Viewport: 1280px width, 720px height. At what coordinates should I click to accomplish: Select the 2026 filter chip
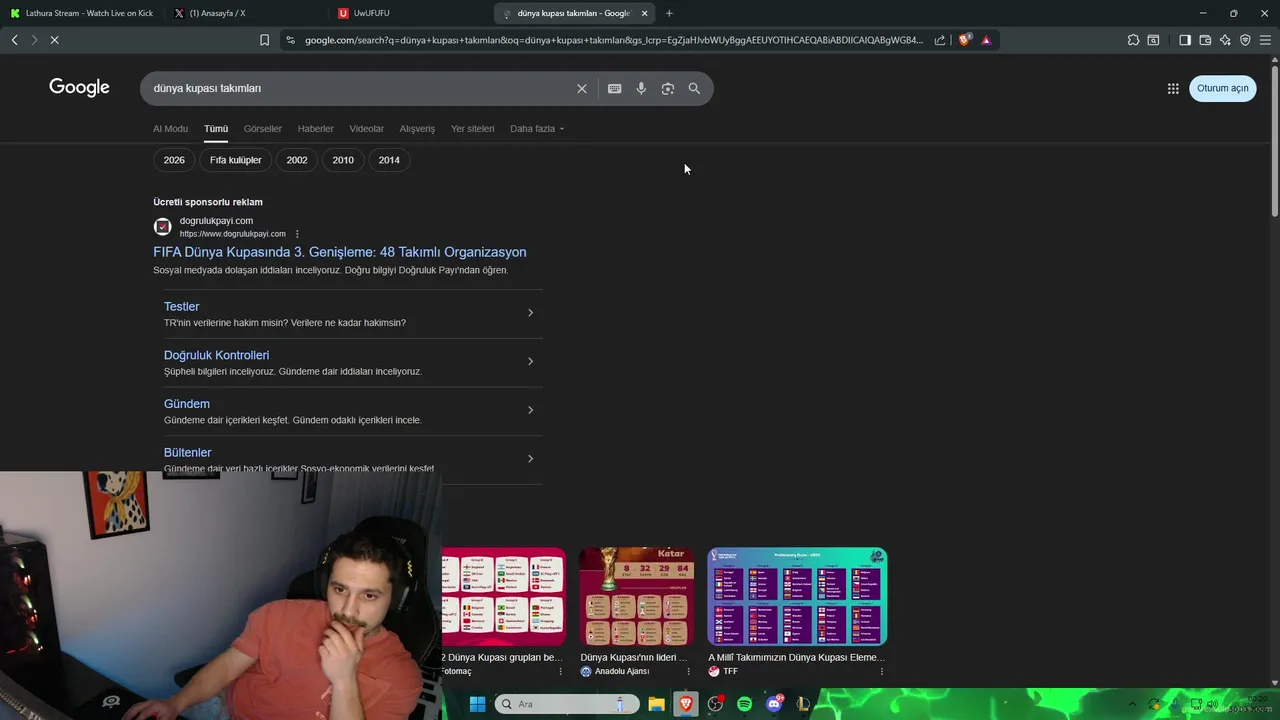(174, 160)
